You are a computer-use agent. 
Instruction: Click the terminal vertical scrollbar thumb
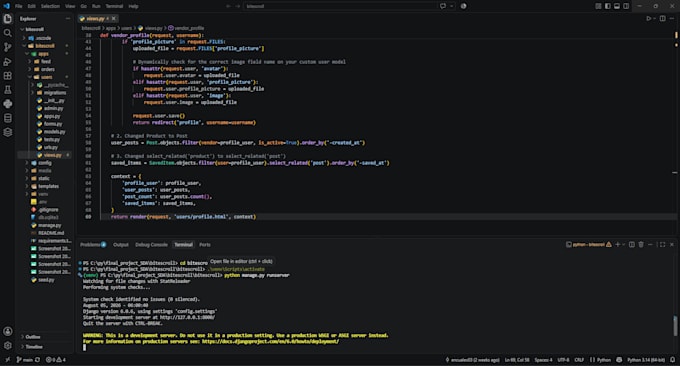(675, 326)
